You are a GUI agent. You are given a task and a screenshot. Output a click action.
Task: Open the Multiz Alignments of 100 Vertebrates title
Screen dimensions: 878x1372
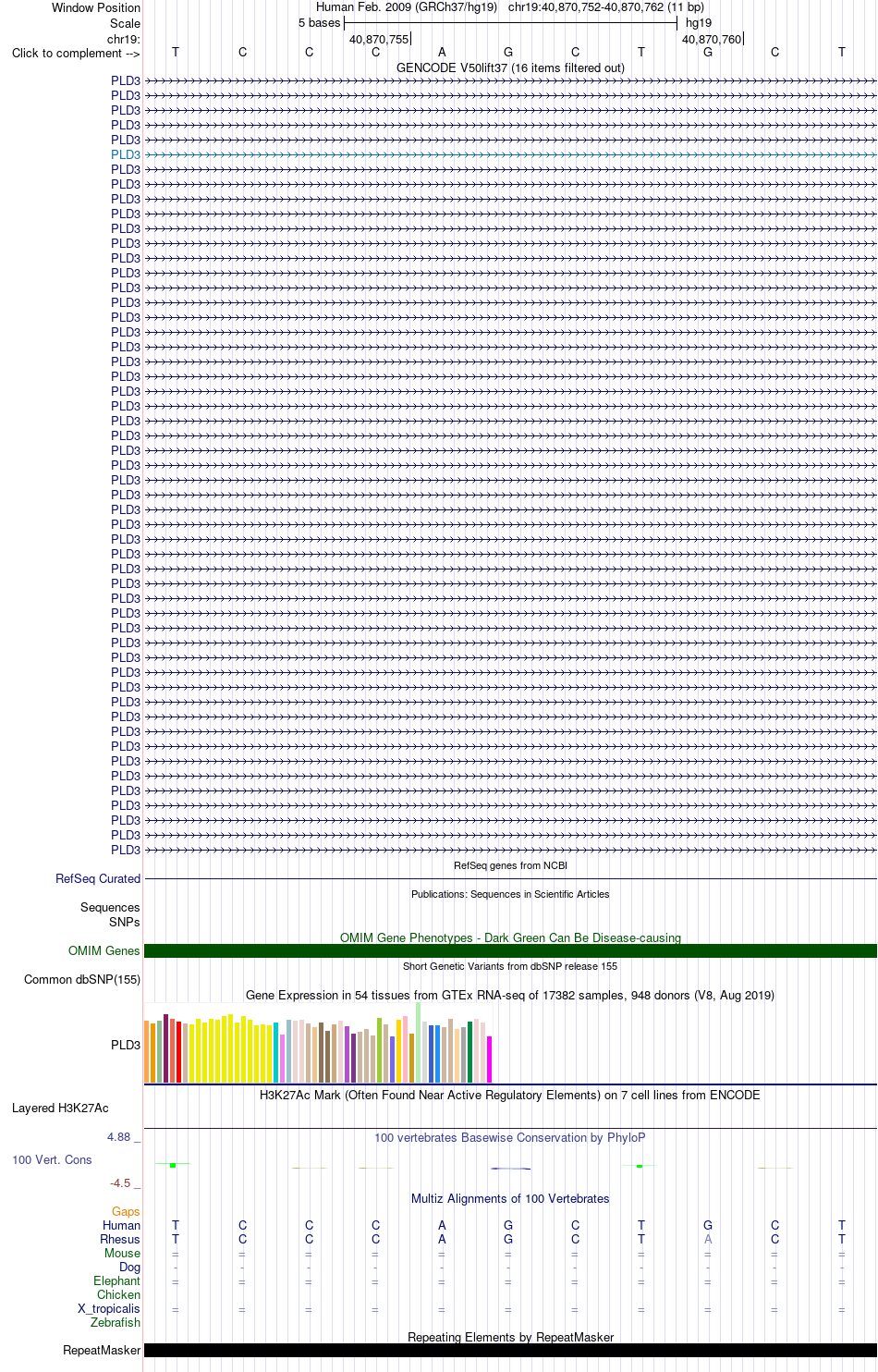pyautogui.click(x=510, y=1198)
